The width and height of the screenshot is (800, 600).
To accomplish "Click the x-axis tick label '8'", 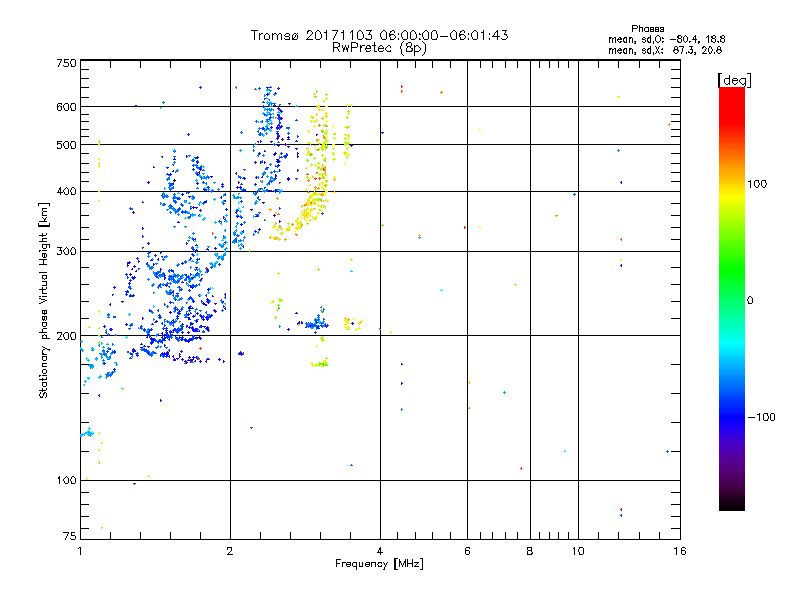I will (x=530, y=551).
